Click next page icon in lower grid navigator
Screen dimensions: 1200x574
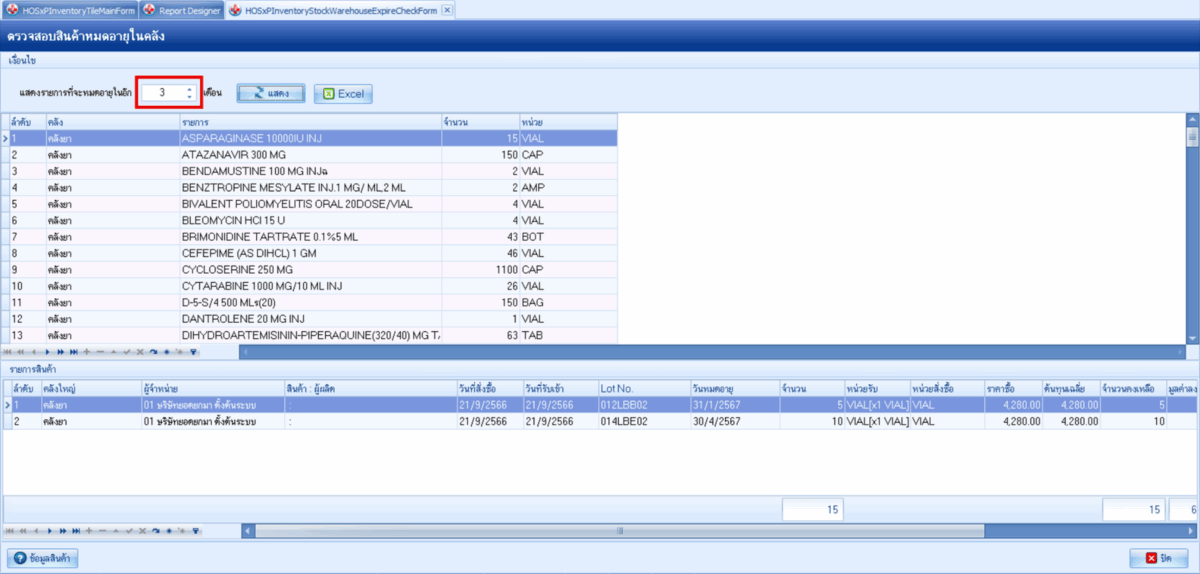click(61, 531)
